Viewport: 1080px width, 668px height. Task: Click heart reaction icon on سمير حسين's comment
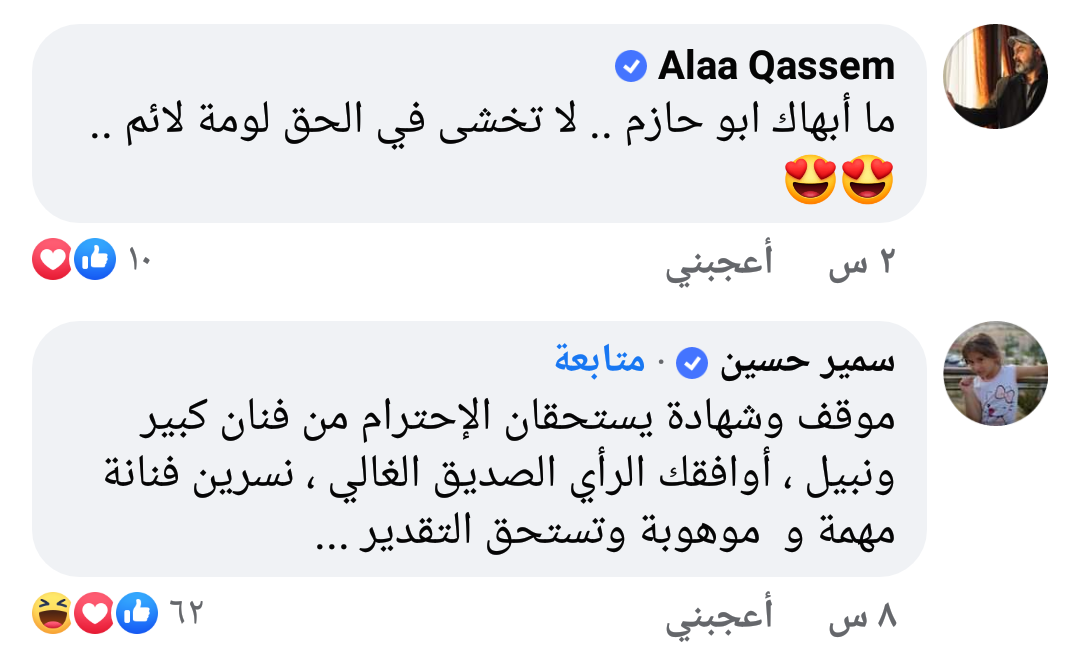pyautogui.click(x=94, y=612)
